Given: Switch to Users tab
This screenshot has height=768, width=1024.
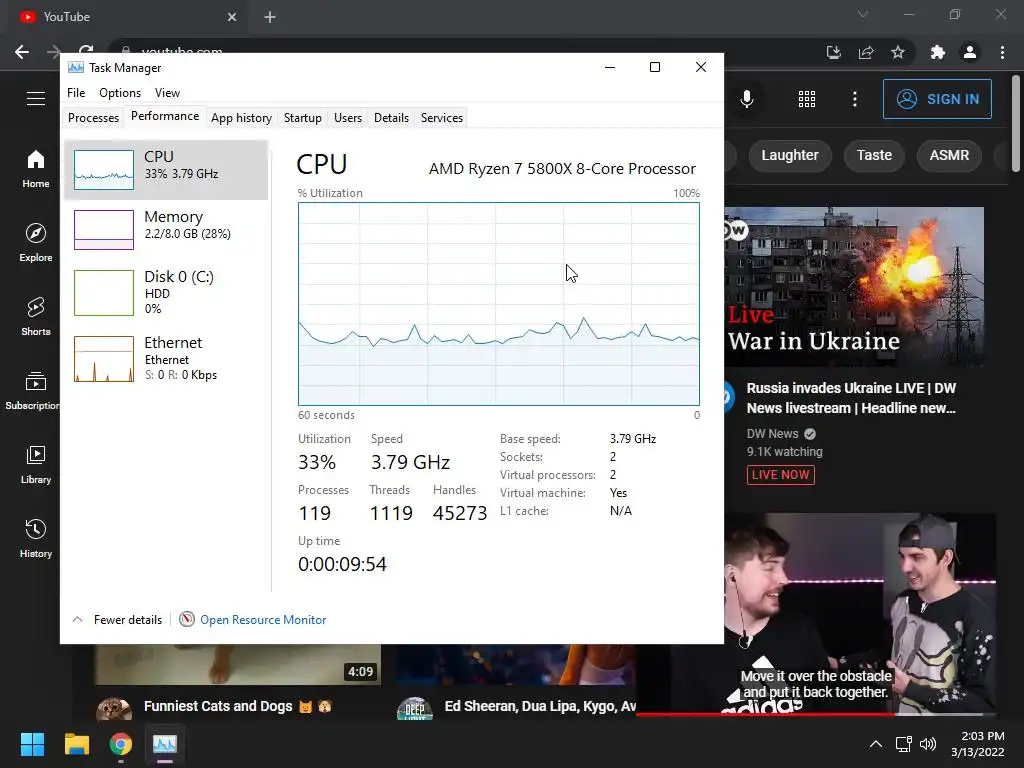Looking at the screenshot, I should [347, 118].
